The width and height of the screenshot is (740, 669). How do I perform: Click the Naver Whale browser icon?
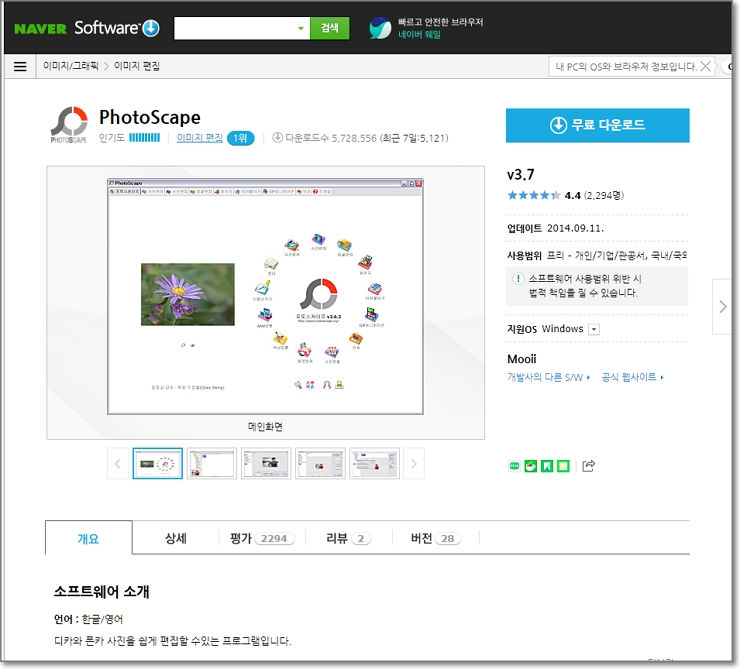pyautogui.click(x=380, y=28)
